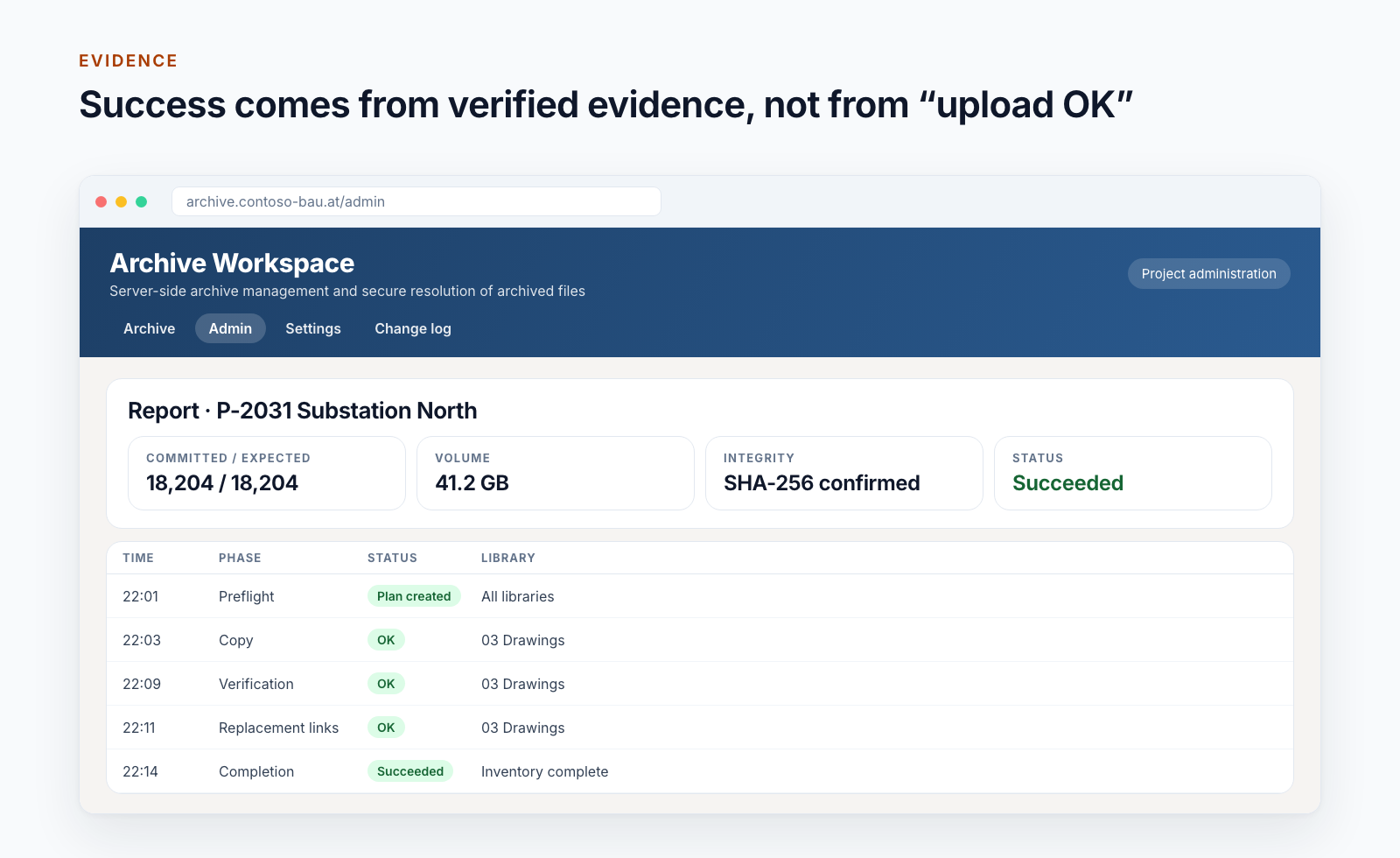This screenshot has width=1400, height=858.
Task: Click the Project administration button
Action: point(1208,273)
